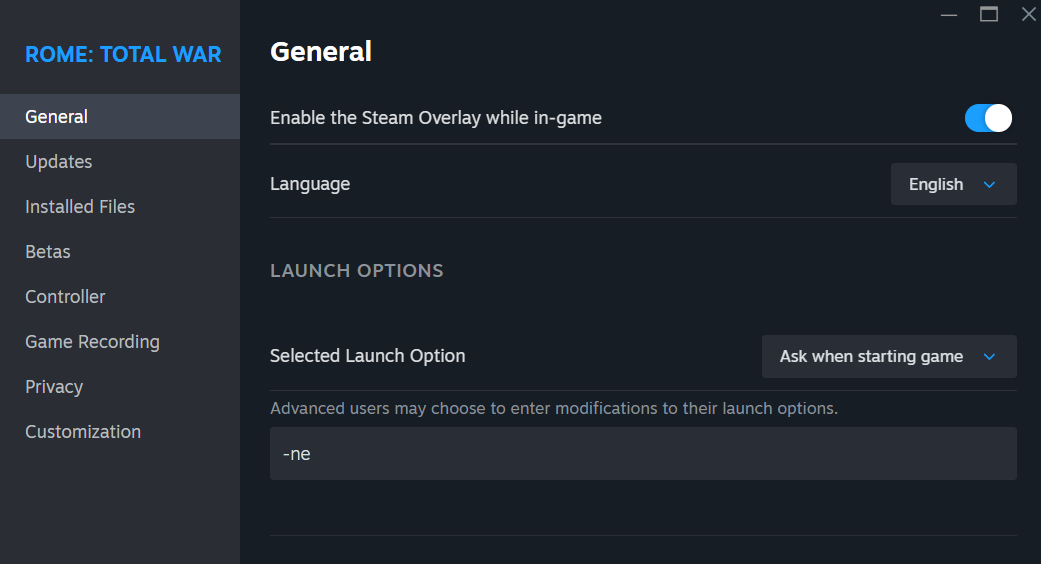The image size is (1041, 564).
Task: Click the LAUNCH OPTIONS section heading
Action: coord(357,271)
